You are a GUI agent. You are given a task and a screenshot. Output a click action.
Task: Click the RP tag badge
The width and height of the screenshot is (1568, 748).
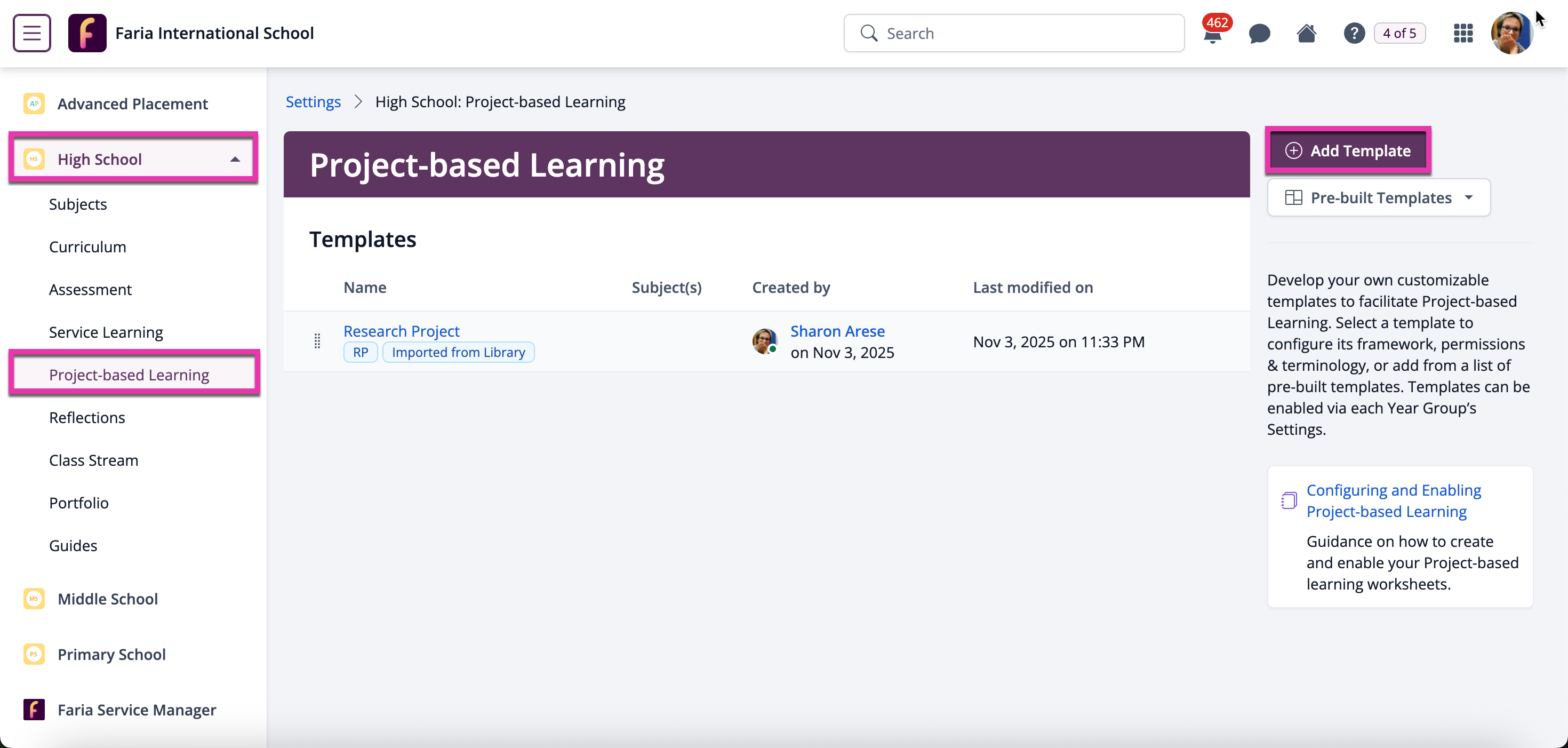[x=361, y=352]
